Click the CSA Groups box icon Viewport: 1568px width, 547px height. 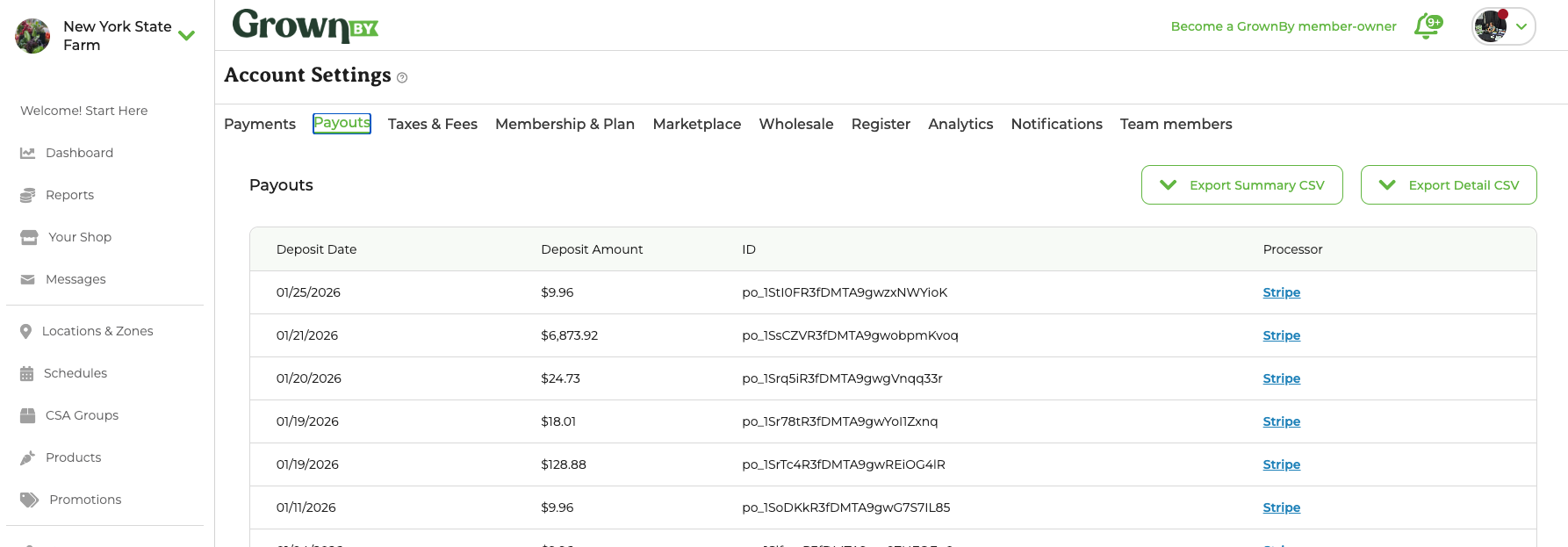(x=28, y=415)
